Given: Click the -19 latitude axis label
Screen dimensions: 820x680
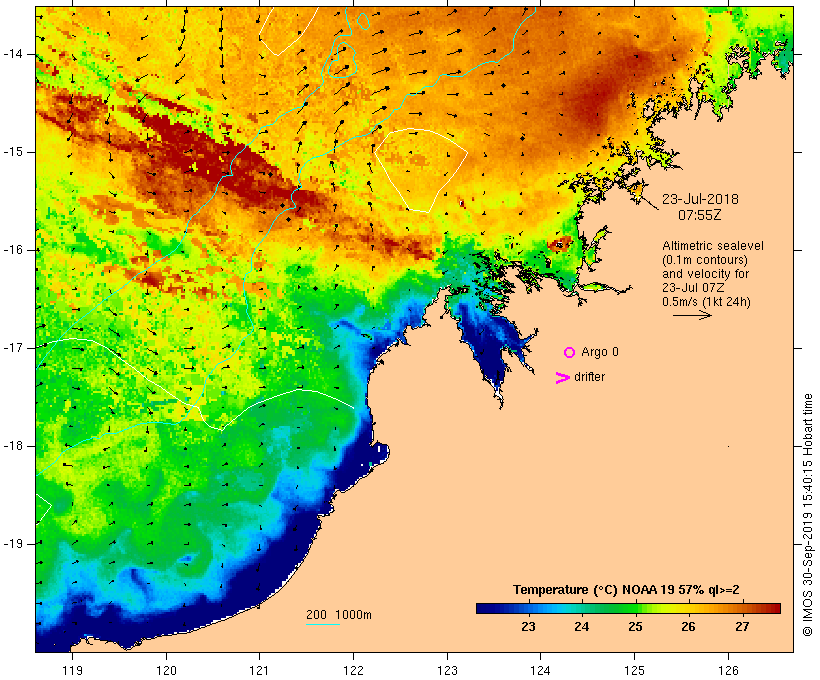Looking at the screenshot, I should (x=13, y=544).
